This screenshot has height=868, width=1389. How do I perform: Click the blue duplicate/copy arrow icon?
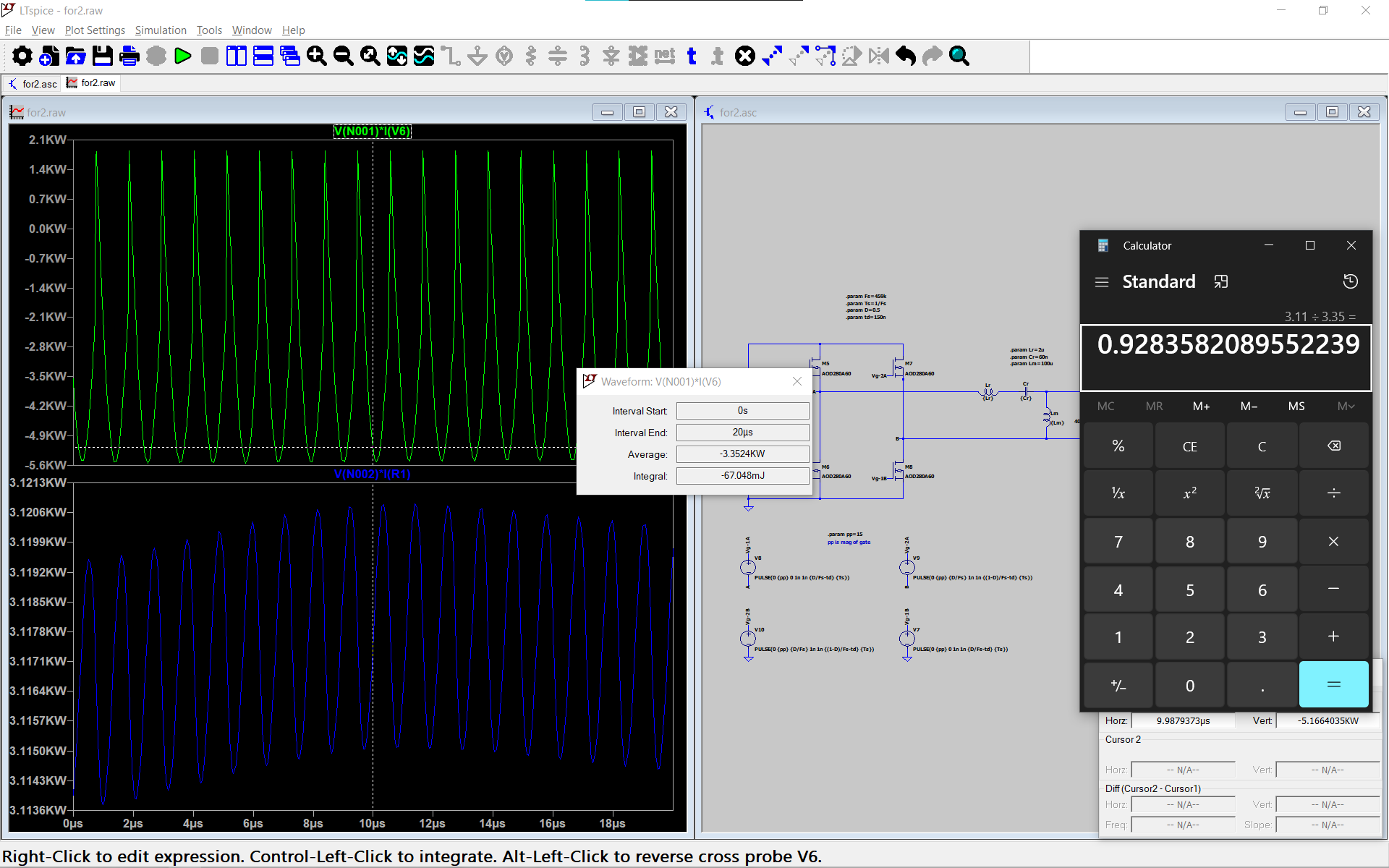click(772, 56)
